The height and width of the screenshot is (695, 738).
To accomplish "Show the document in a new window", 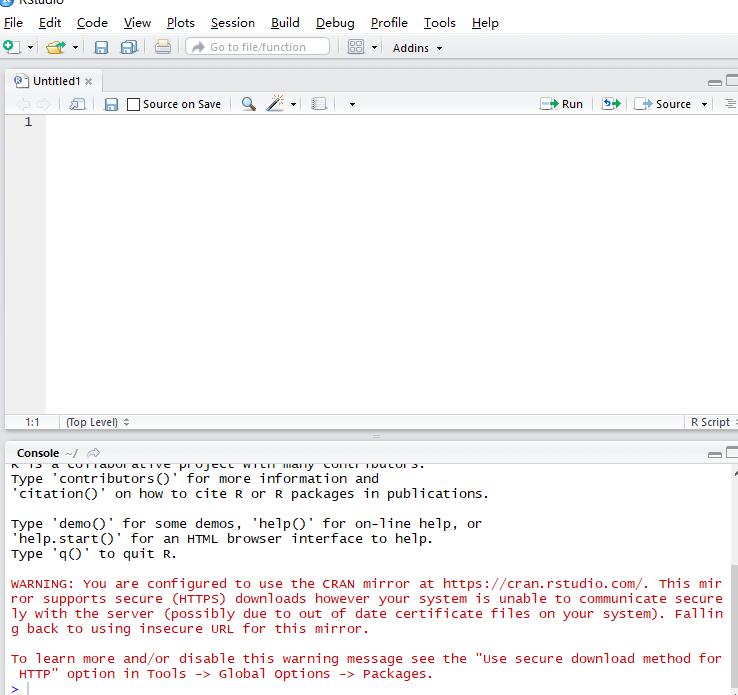I will (77, 104).
